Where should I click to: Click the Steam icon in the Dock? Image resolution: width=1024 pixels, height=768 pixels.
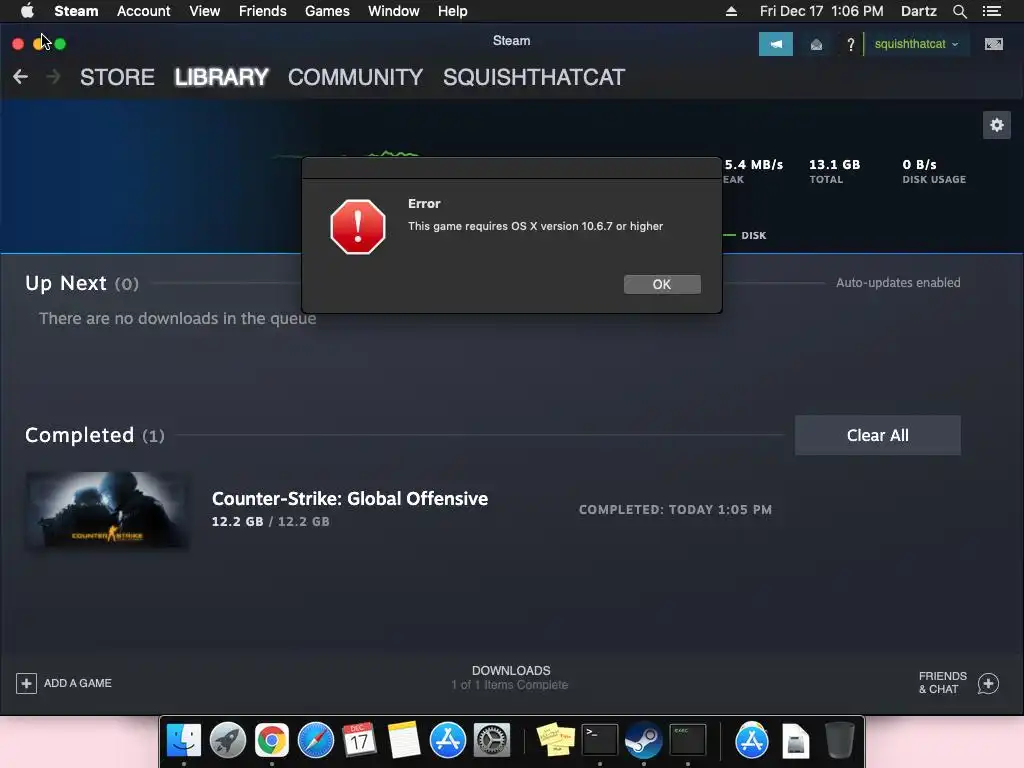(x=643, y=741)
